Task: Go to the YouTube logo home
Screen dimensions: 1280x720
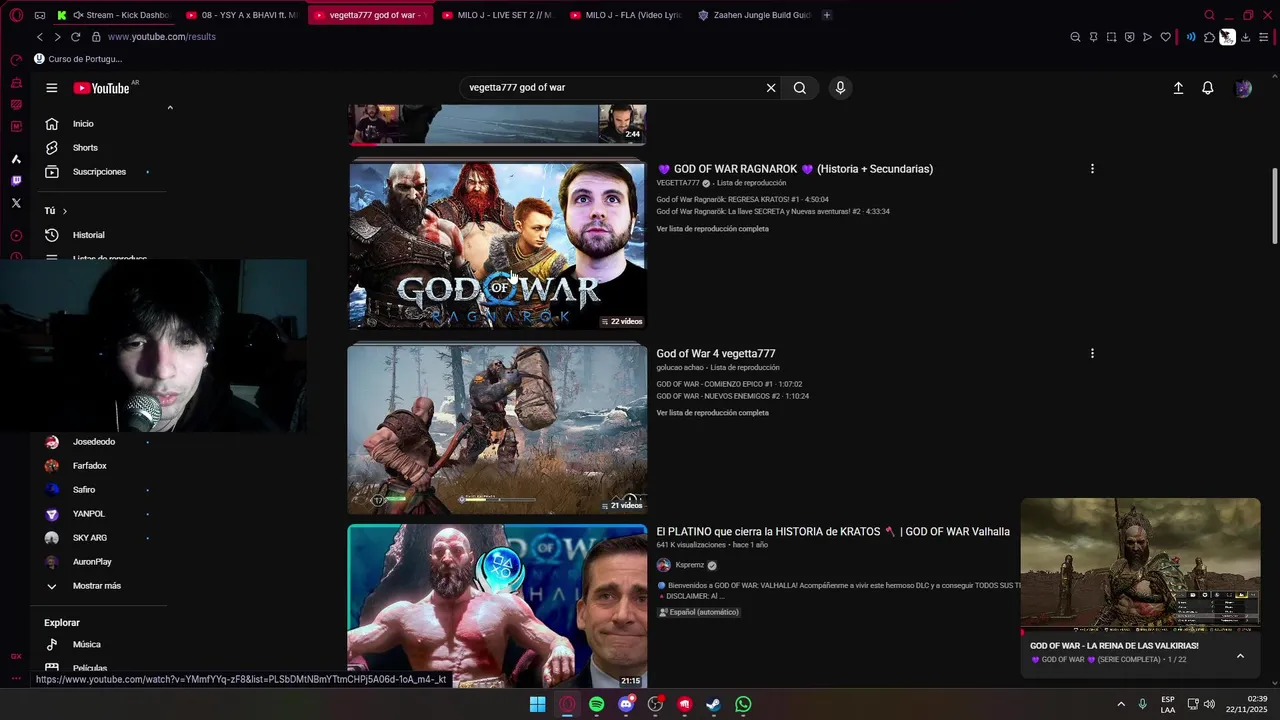Action: coord(103,88)
